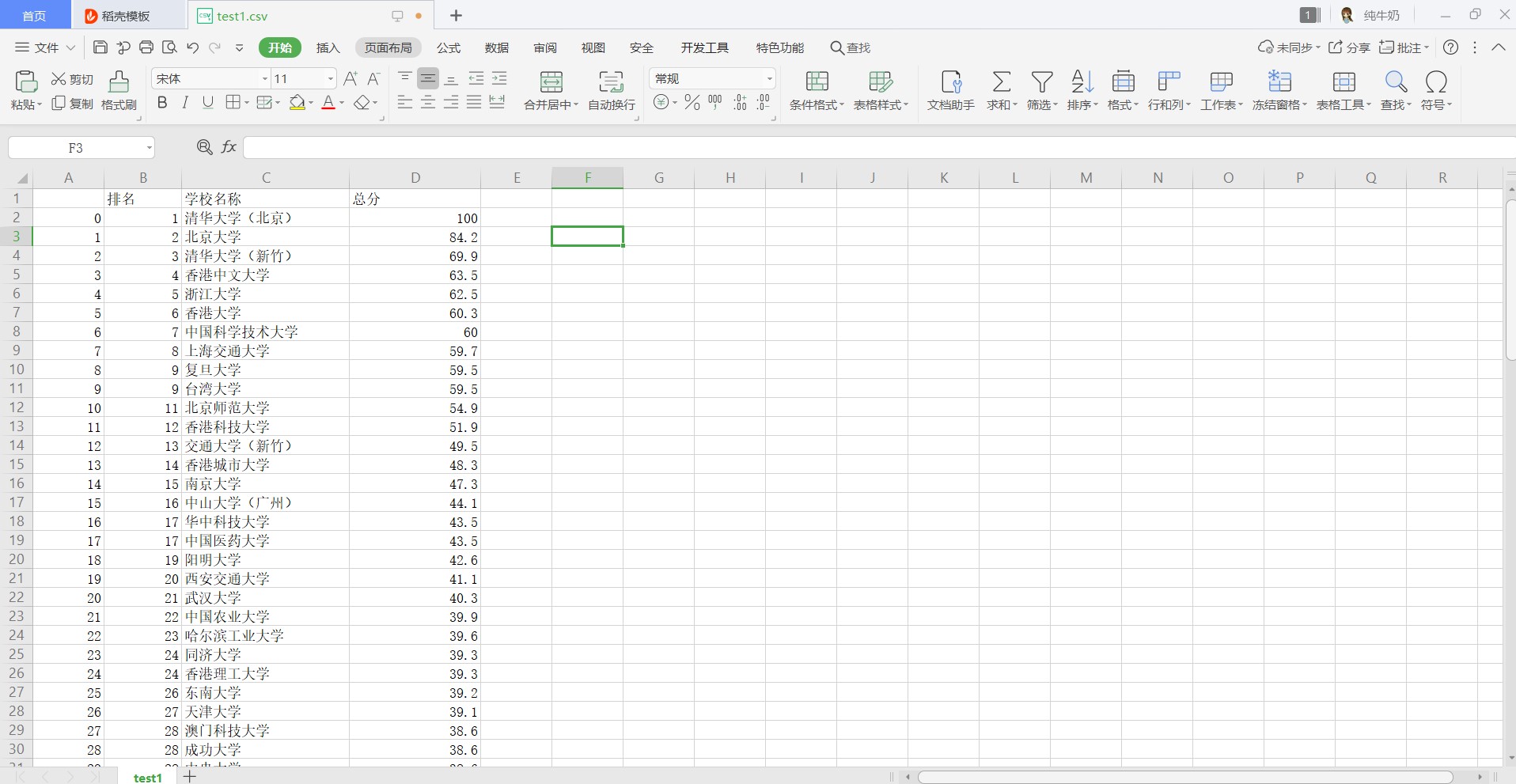Image resolution: width=1516 pixels, height=784 pixels.
Task: Click zoom magnifier icon beside formula bar
Action: [x=204, y=147]
